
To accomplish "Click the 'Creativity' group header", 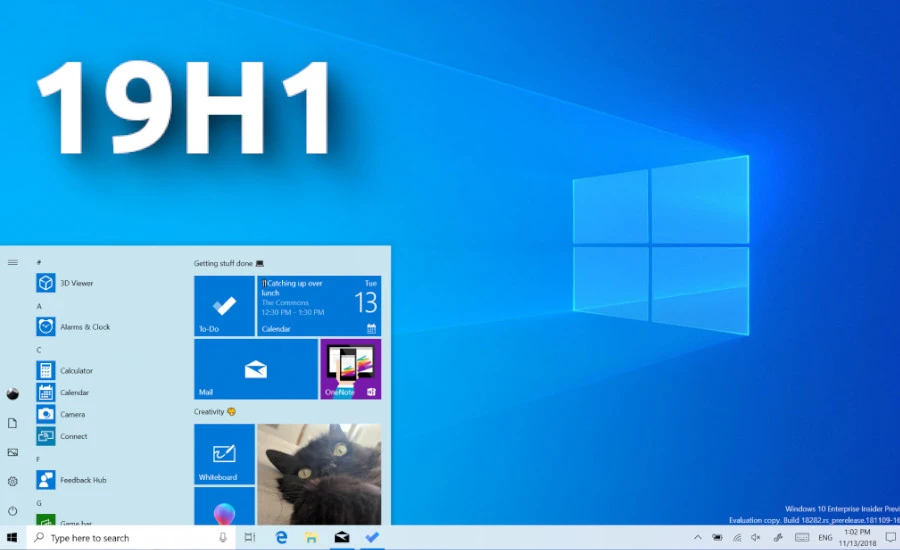I will [215, 412].
